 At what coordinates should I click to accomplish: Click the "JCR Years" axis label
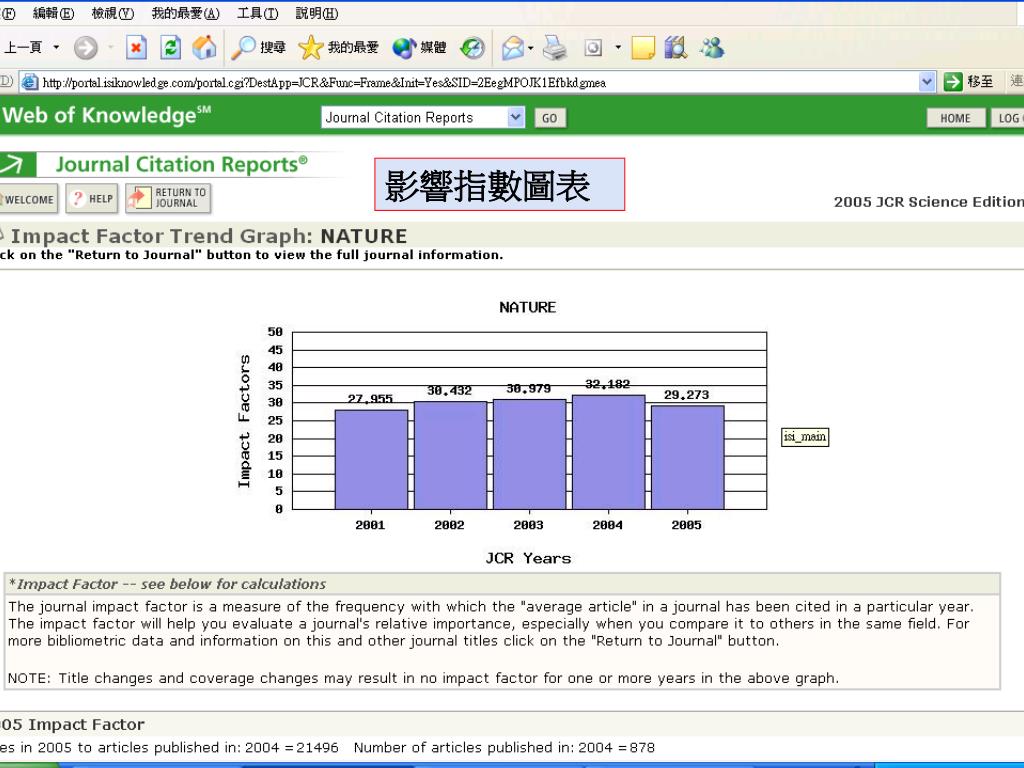click(528, 558)
